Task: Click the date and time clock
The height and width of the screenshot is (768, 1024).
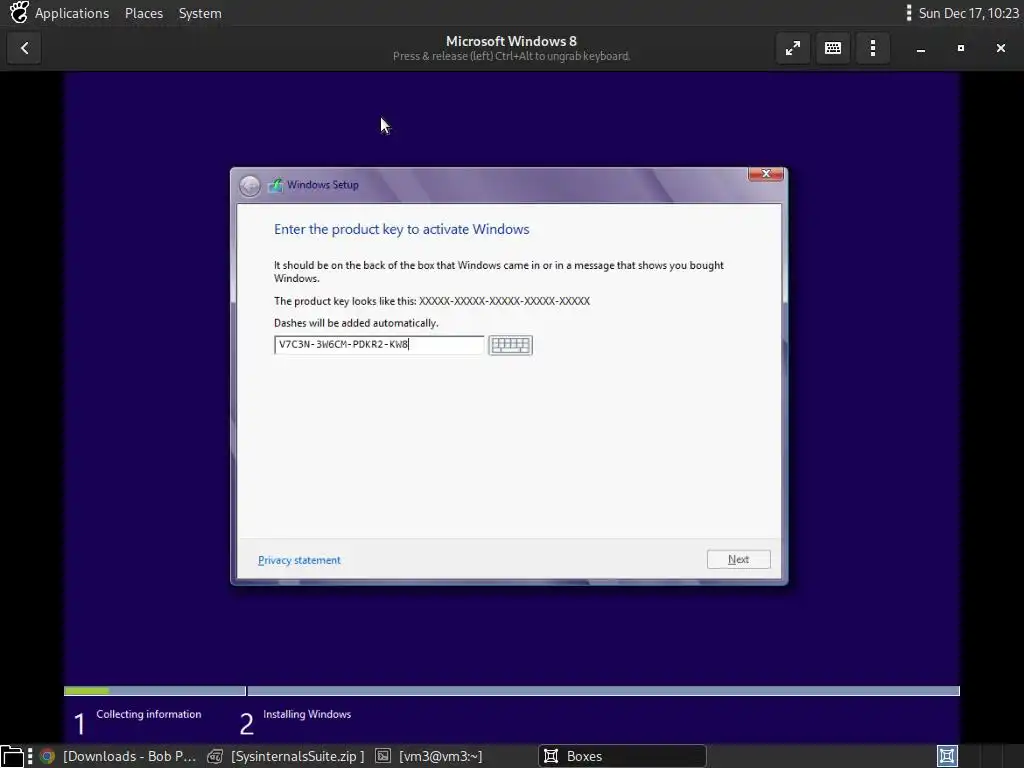Action: 968,13
